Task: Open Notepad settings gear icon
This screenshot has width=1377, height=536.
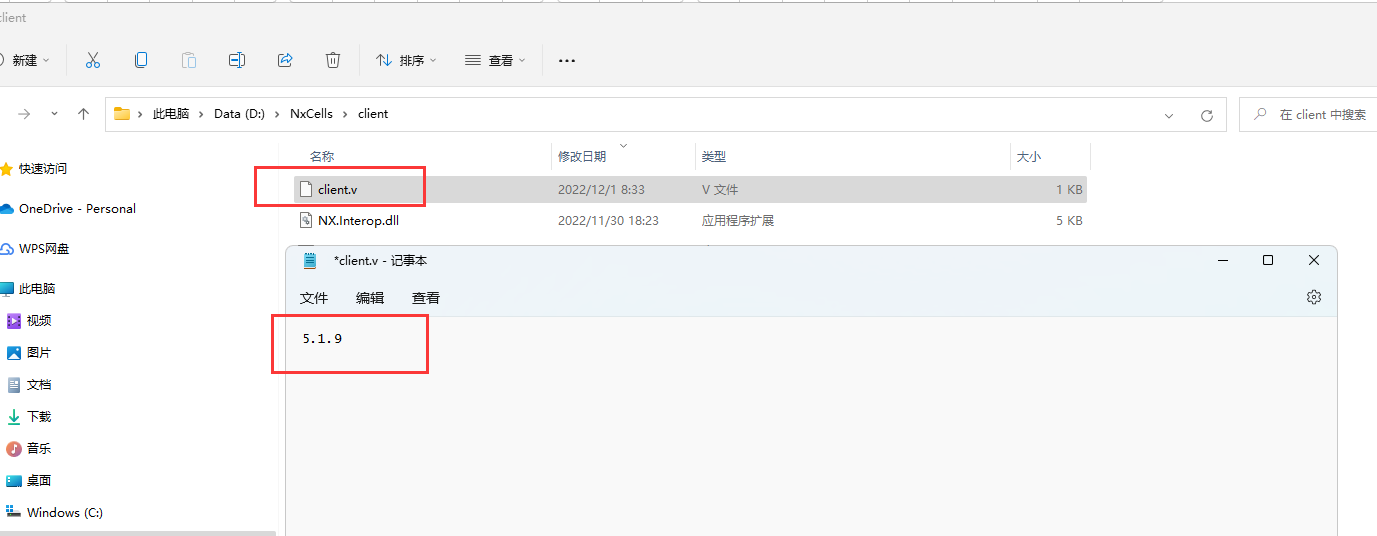Action: click(1314, 297)
